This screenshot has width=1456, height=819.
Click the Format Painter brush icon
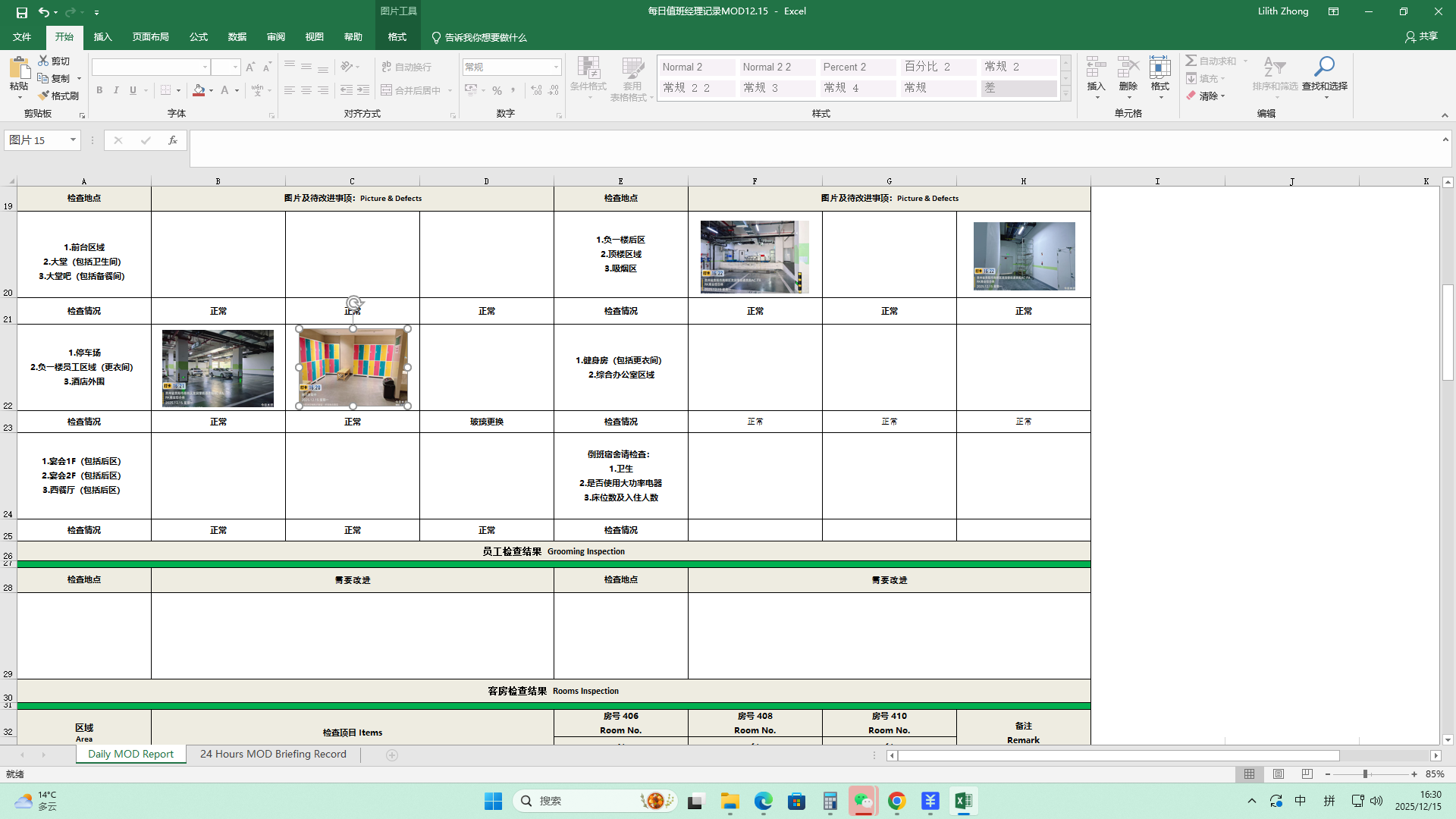click(45, 96)
